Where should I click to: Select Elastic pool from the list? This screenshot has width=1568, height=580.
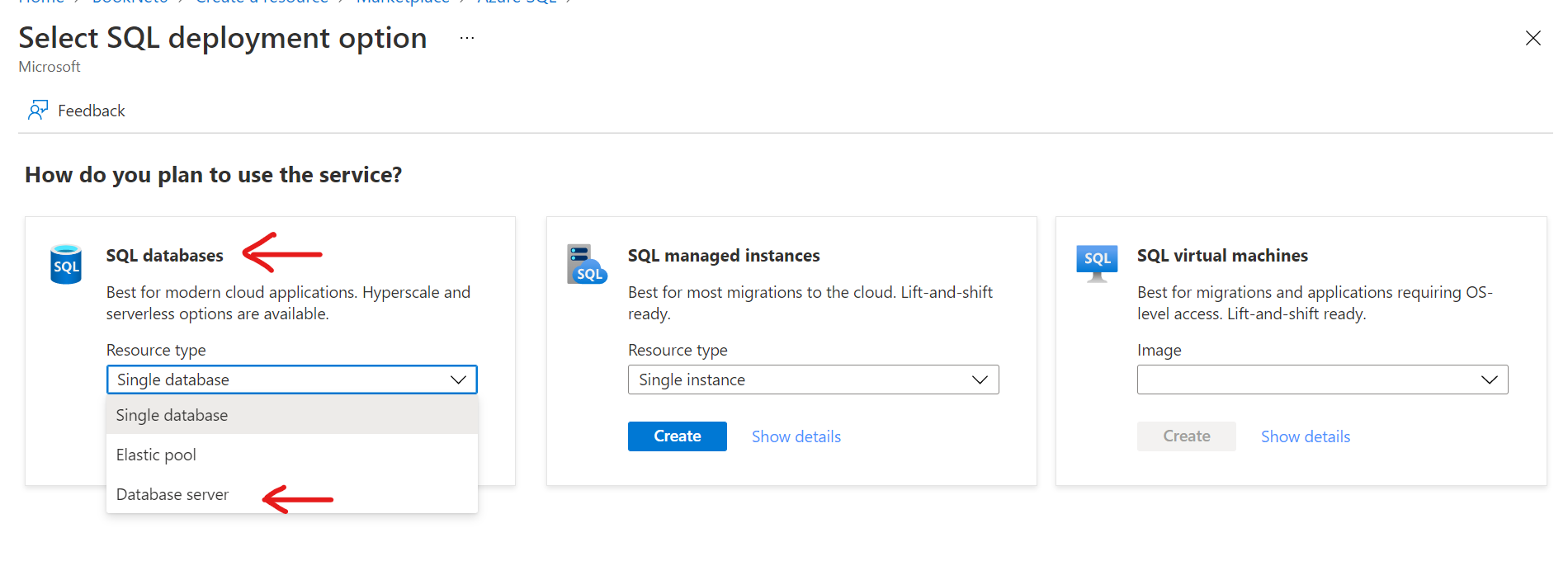292,455
